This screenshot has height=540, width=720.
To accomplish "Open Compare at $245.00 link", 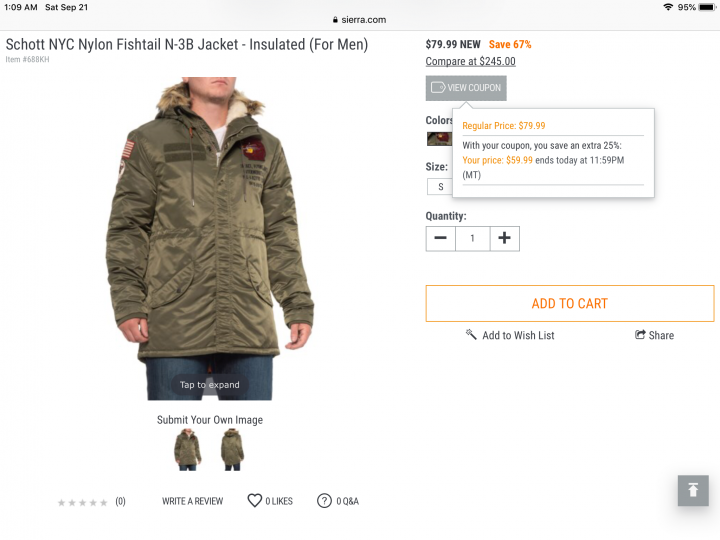I will [470, 61].
